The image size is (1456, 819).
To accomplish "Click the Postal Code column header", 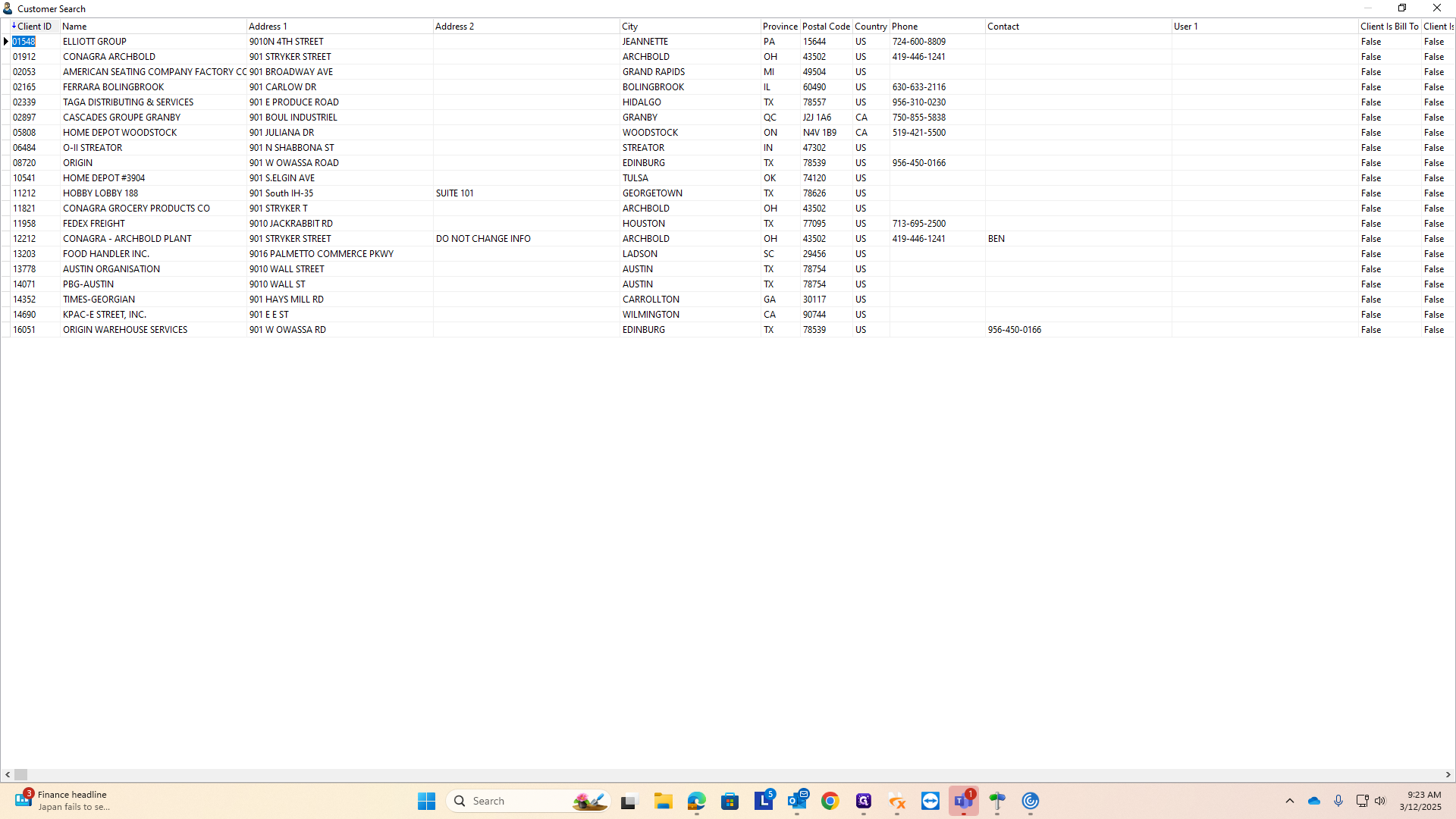I will (x=826, y=26).
